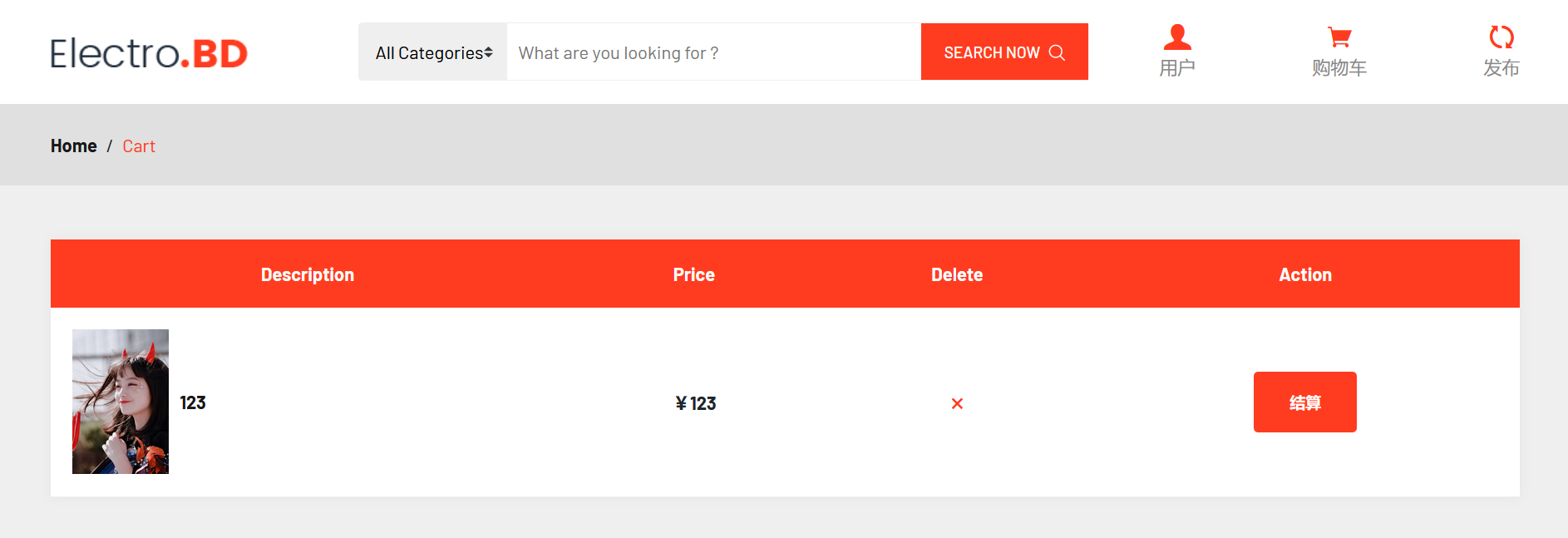The width and height of the screenshot is (1568, 538).
Task: Click the All Categories sort arrows
Action: tap(489, 52)
